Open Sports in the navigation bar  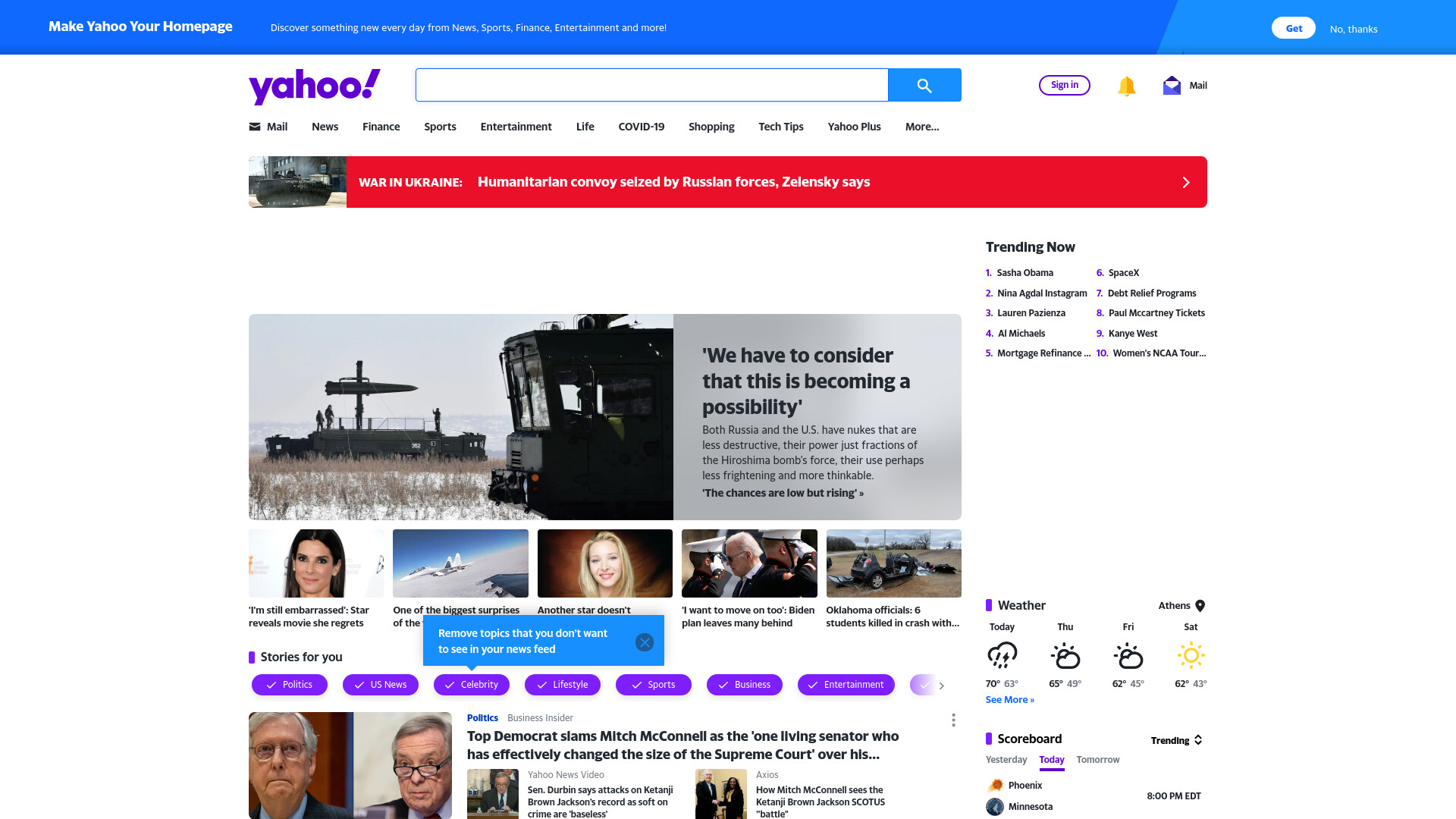(x=440, y=127)
